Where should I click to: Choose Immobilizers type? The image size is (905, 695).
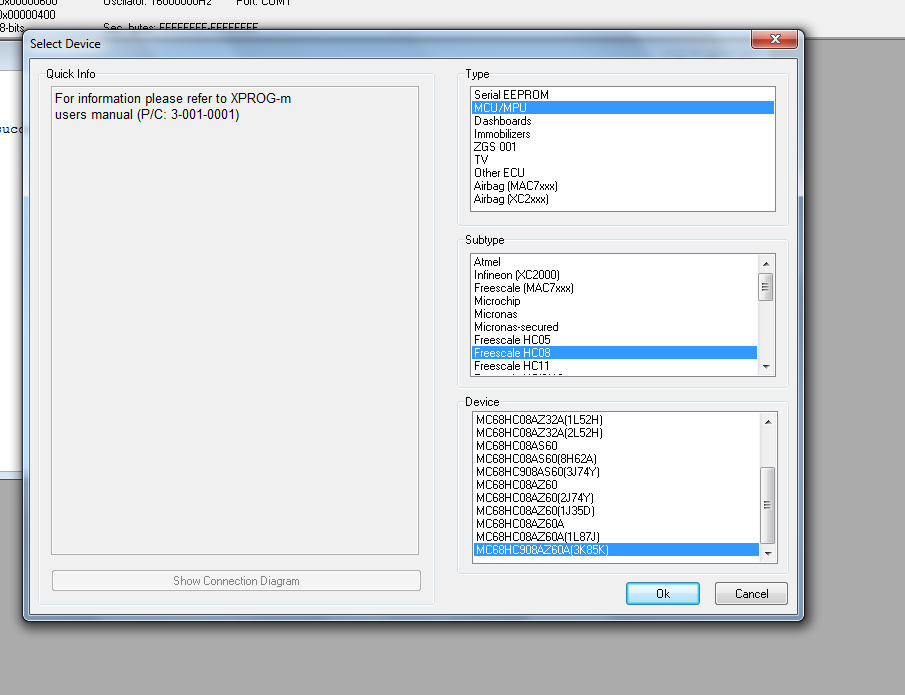coord(623,134)
